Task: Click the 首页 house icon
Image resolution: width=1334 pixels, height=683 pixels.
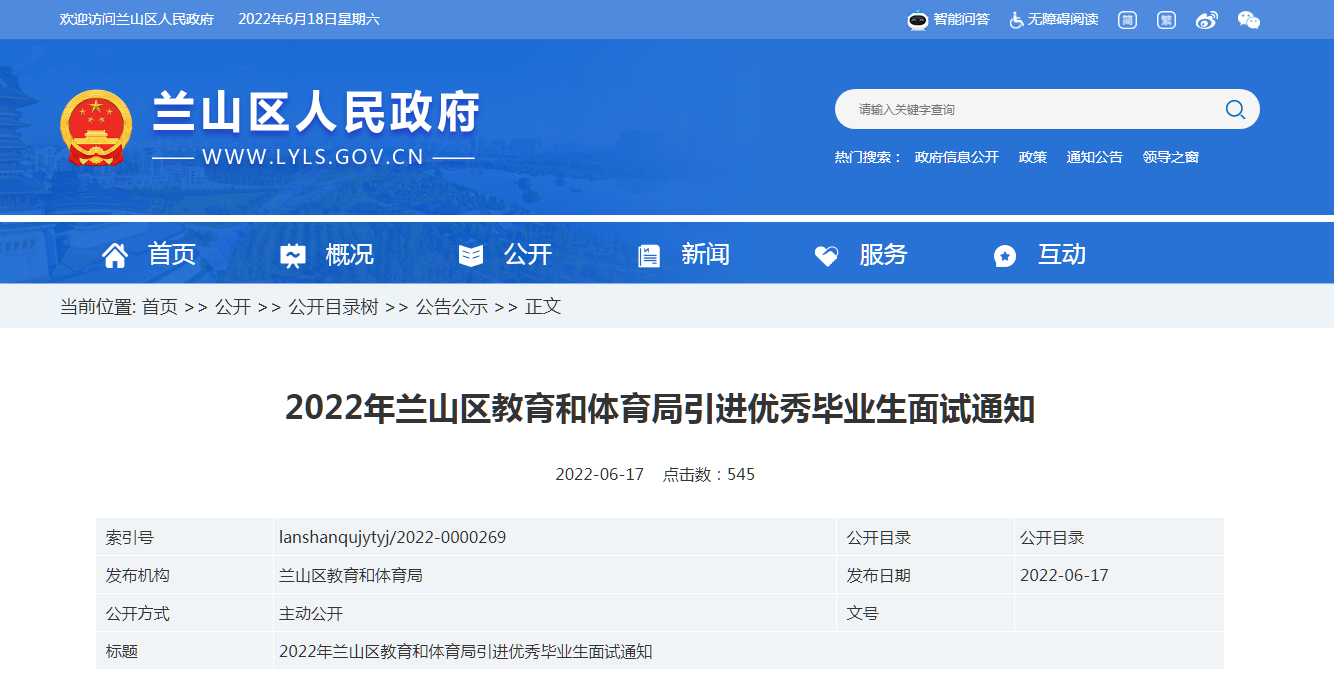Action: [x=115, y=255]
